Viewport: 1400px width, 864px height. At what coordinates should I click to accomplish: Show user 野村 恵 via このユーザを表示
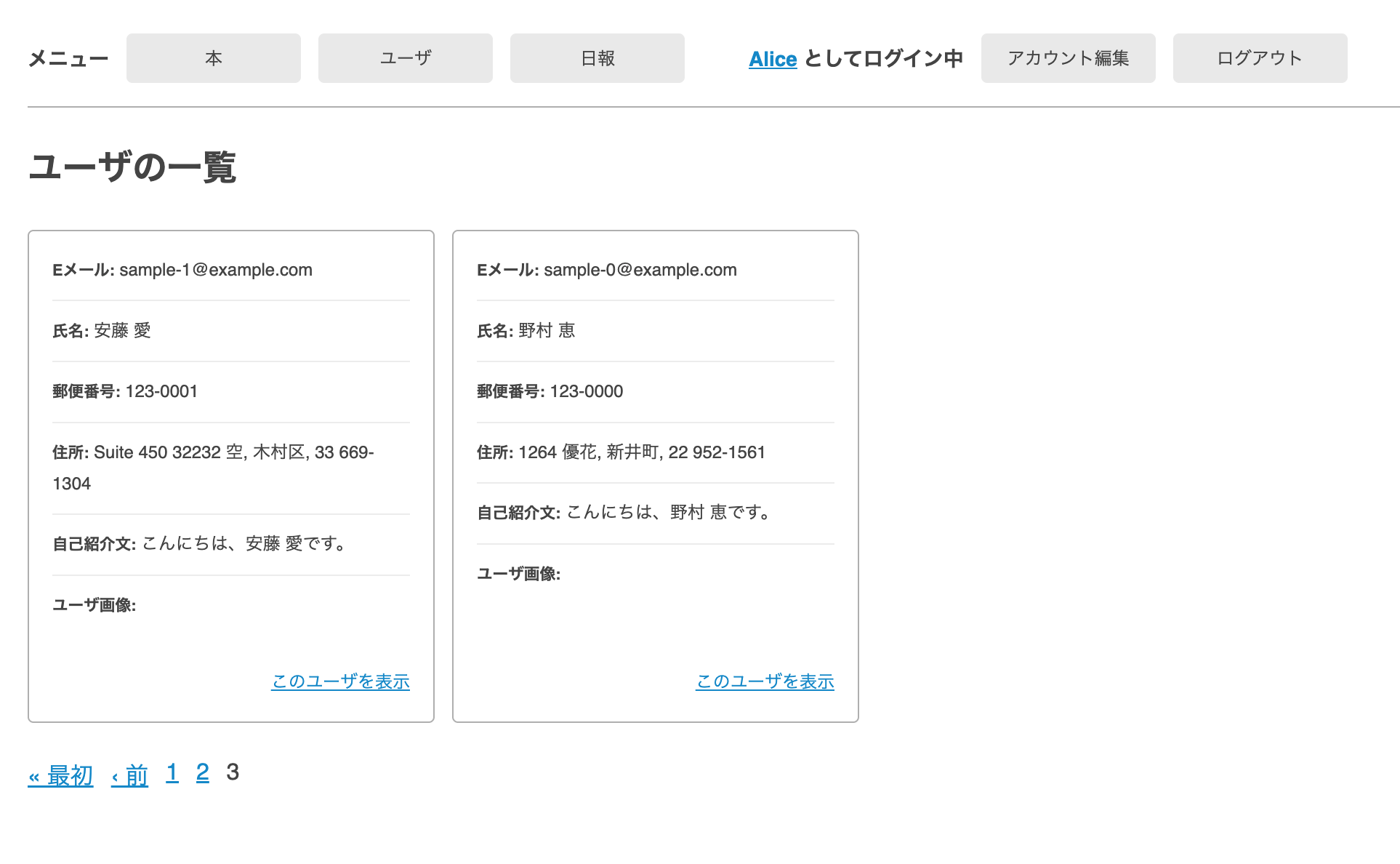coord(764,682)
